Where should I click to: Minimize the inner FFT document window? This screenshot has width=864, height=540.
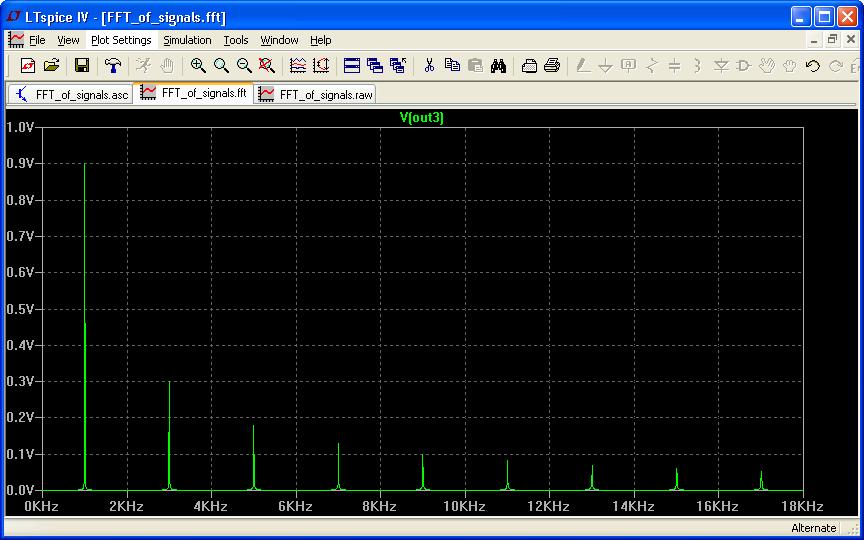pos(814,40)
